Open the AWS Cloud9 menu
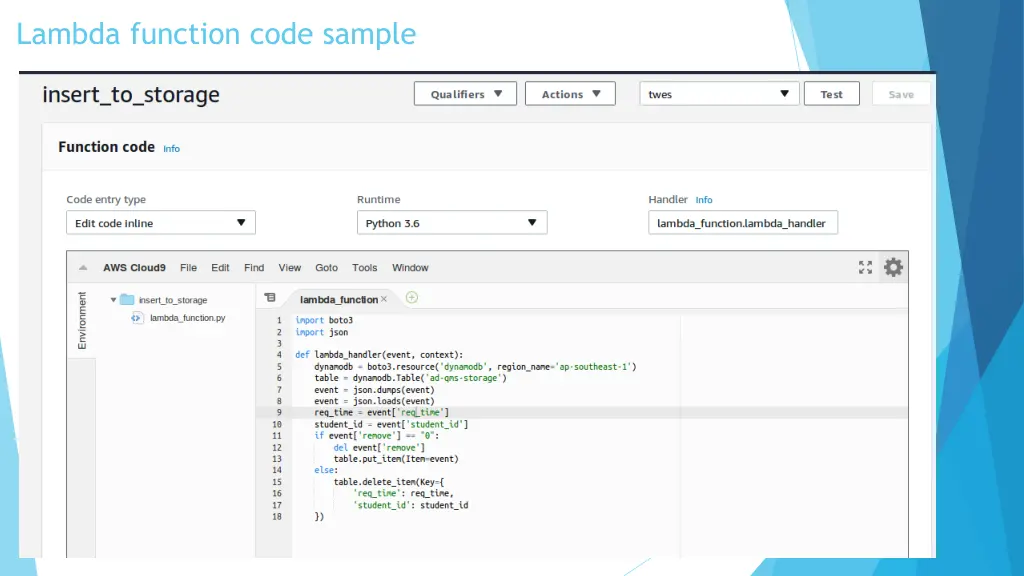Screen dimensions: 1024x576 point(134,268)
